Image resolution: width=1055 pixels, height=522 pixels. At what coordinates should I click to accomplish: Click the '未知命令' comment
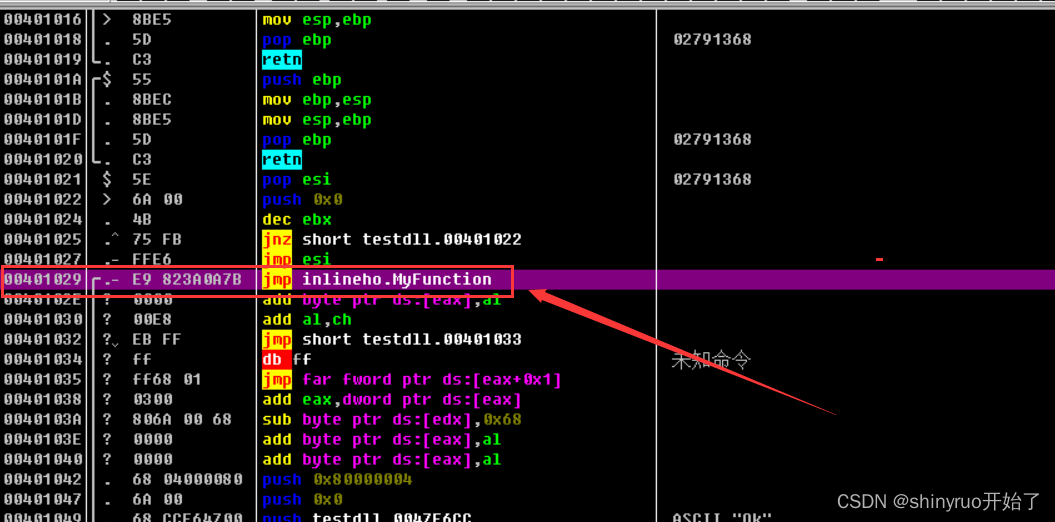click(711, 361)
